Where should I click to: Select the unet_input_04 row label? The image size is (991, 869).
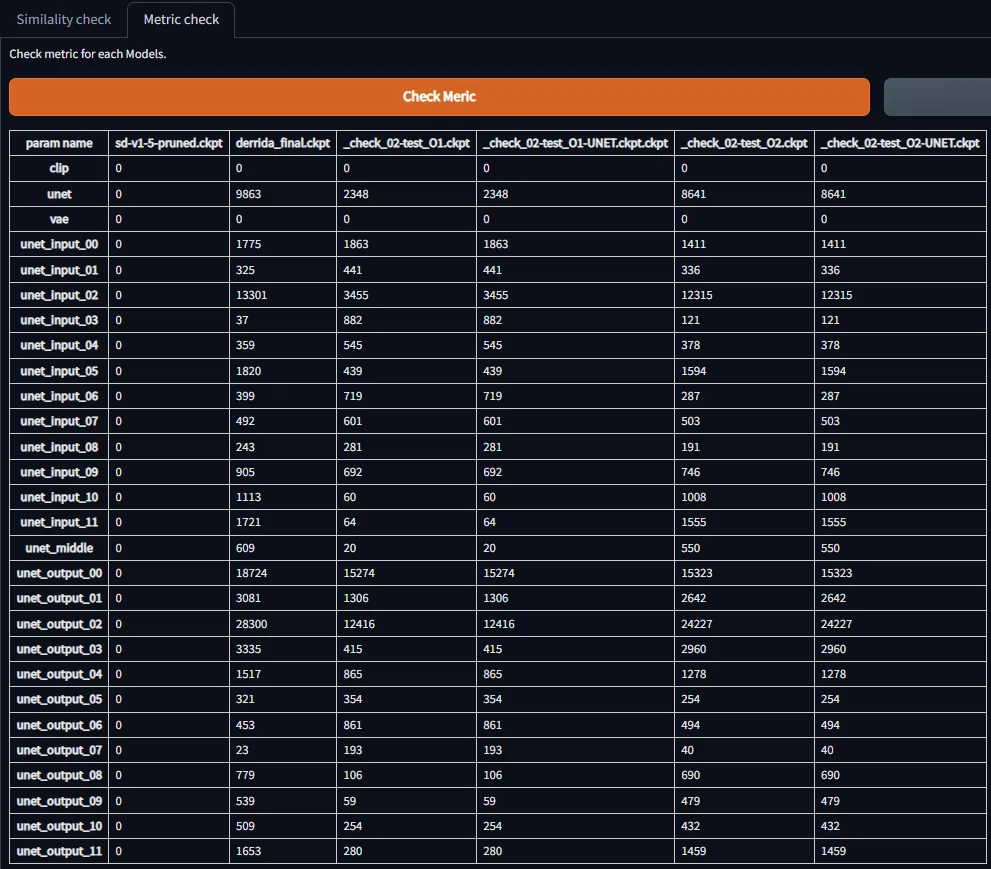coord(59,345)
